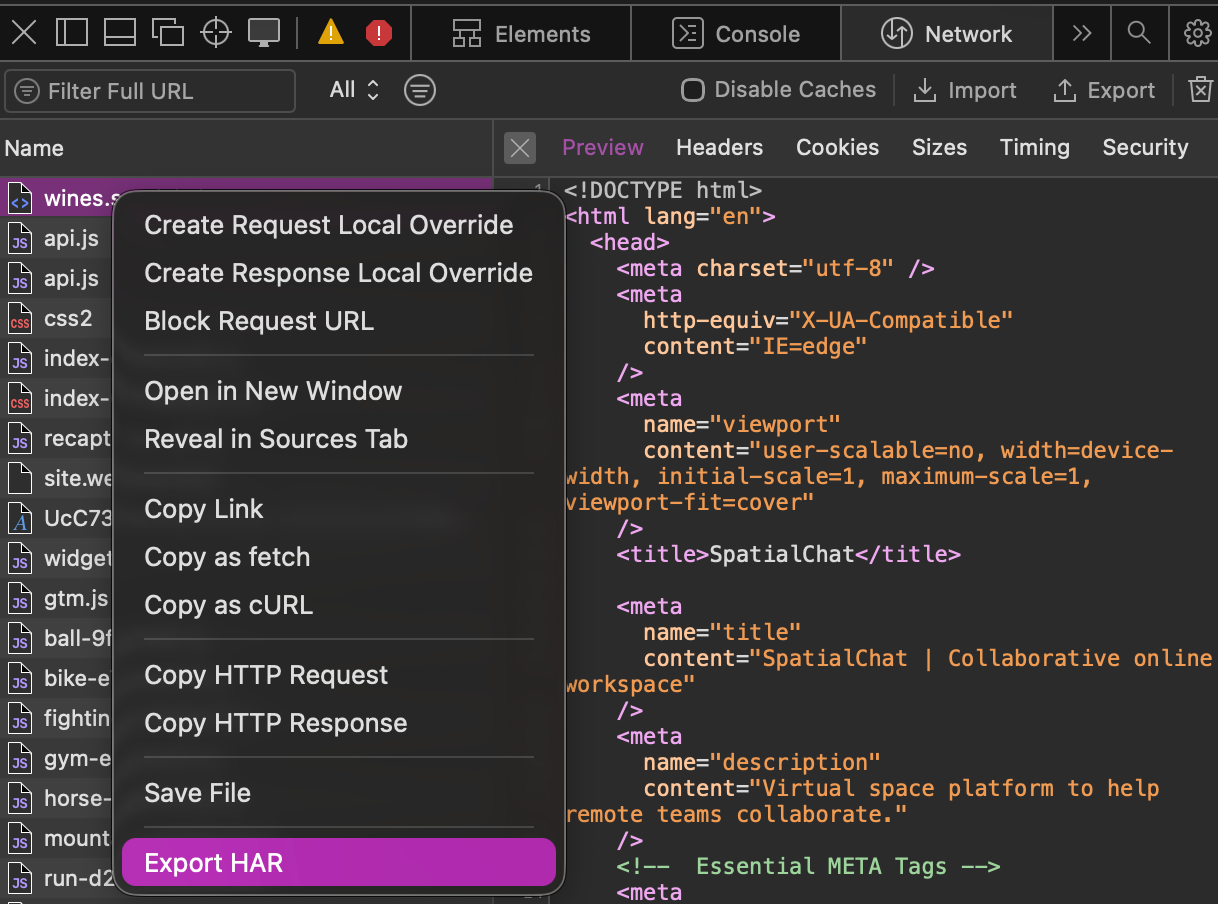Select Copy as cURL menu entry

[x=229, y=605]
